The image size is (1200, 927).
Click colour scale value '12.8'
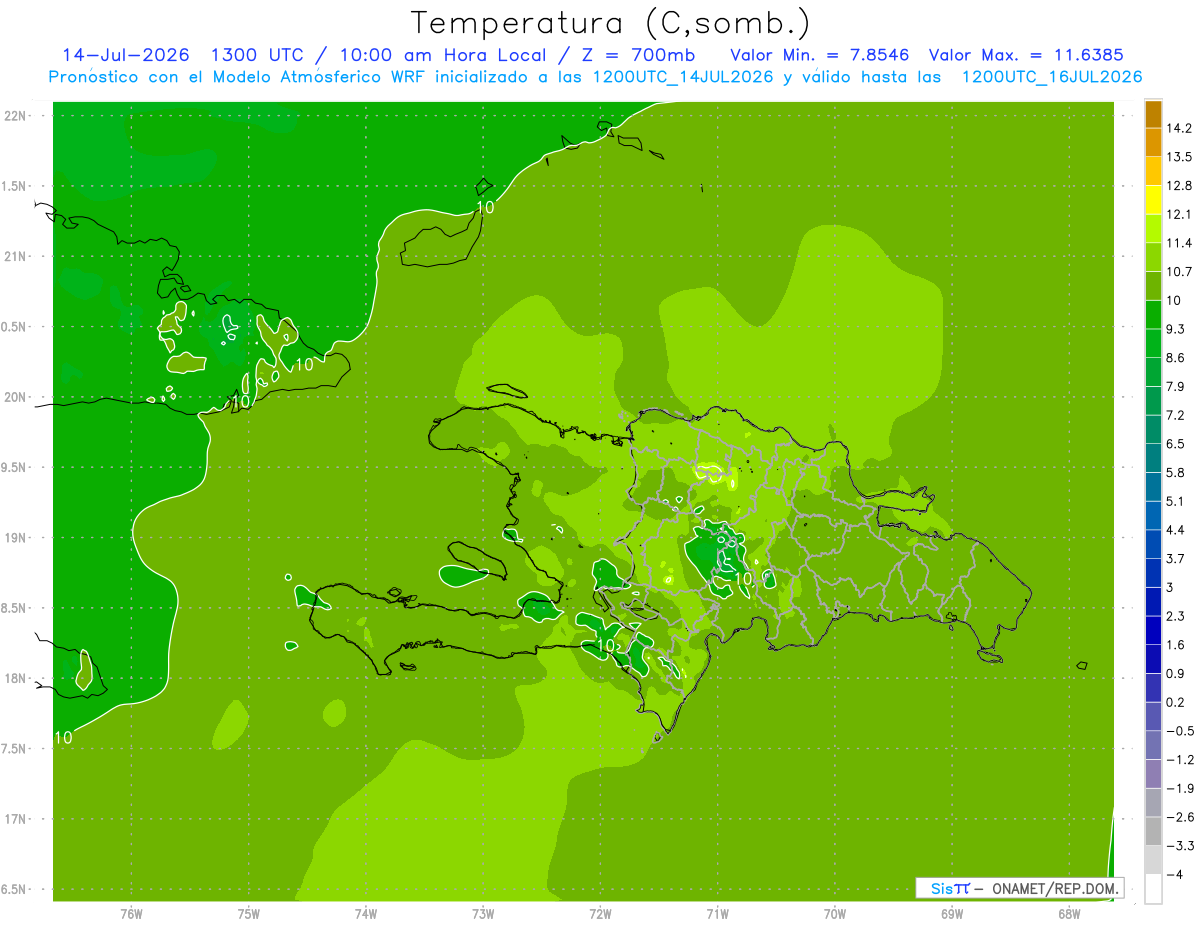click(x=1179, y=186)
